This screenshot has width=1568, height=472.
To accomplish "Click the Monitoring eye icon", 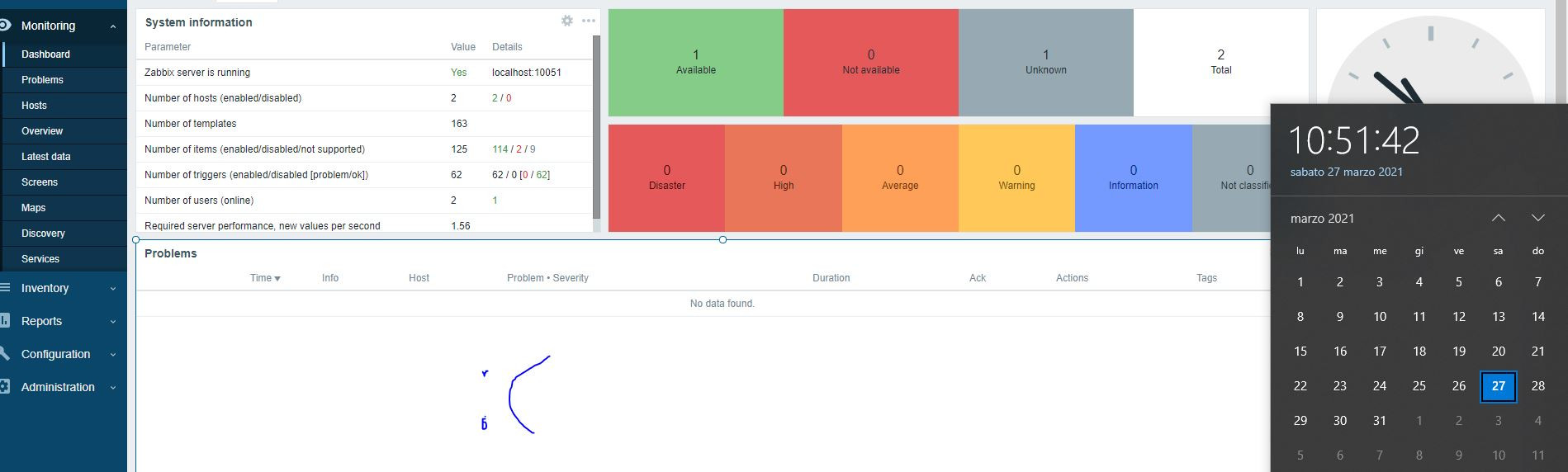I will tap(5, 26).
